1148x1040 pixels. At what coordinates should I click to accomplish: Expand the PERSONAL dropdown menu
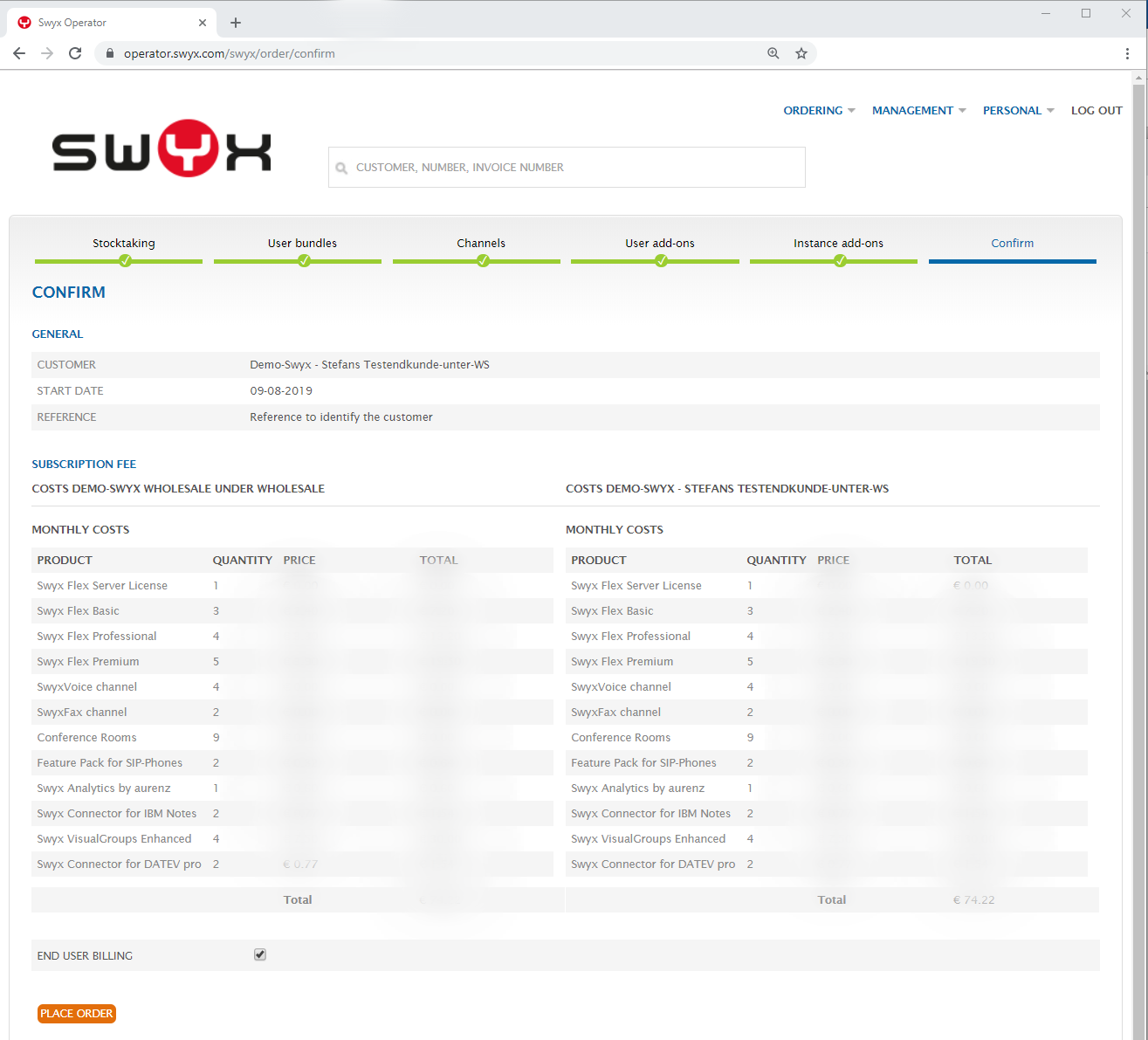[x=1018, y=111]
